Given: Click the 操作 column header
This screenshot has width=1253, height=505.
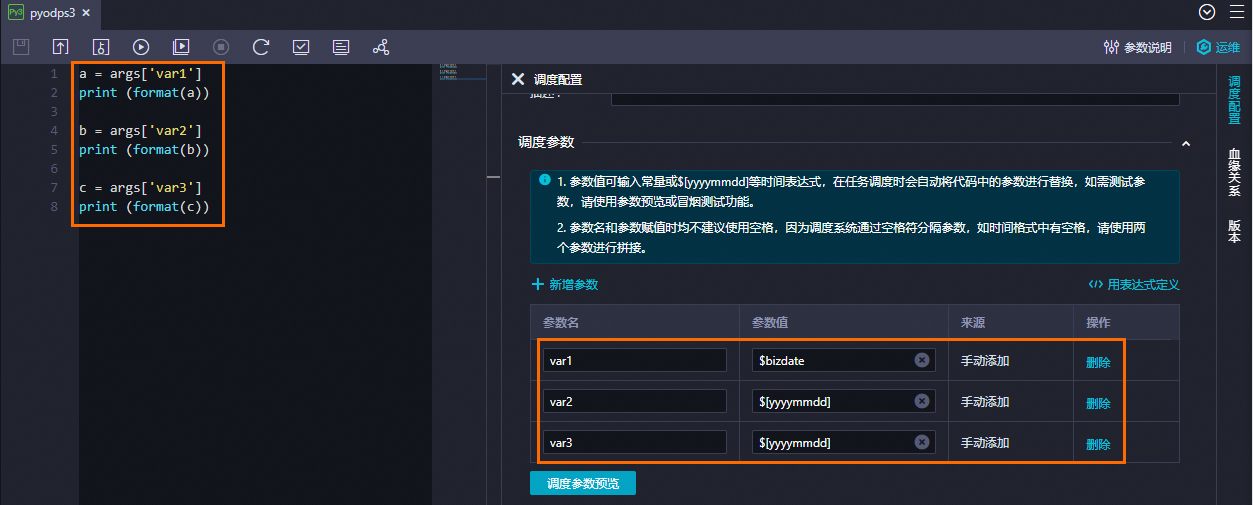Looking at the screenshot, I should click(1098, 323).
